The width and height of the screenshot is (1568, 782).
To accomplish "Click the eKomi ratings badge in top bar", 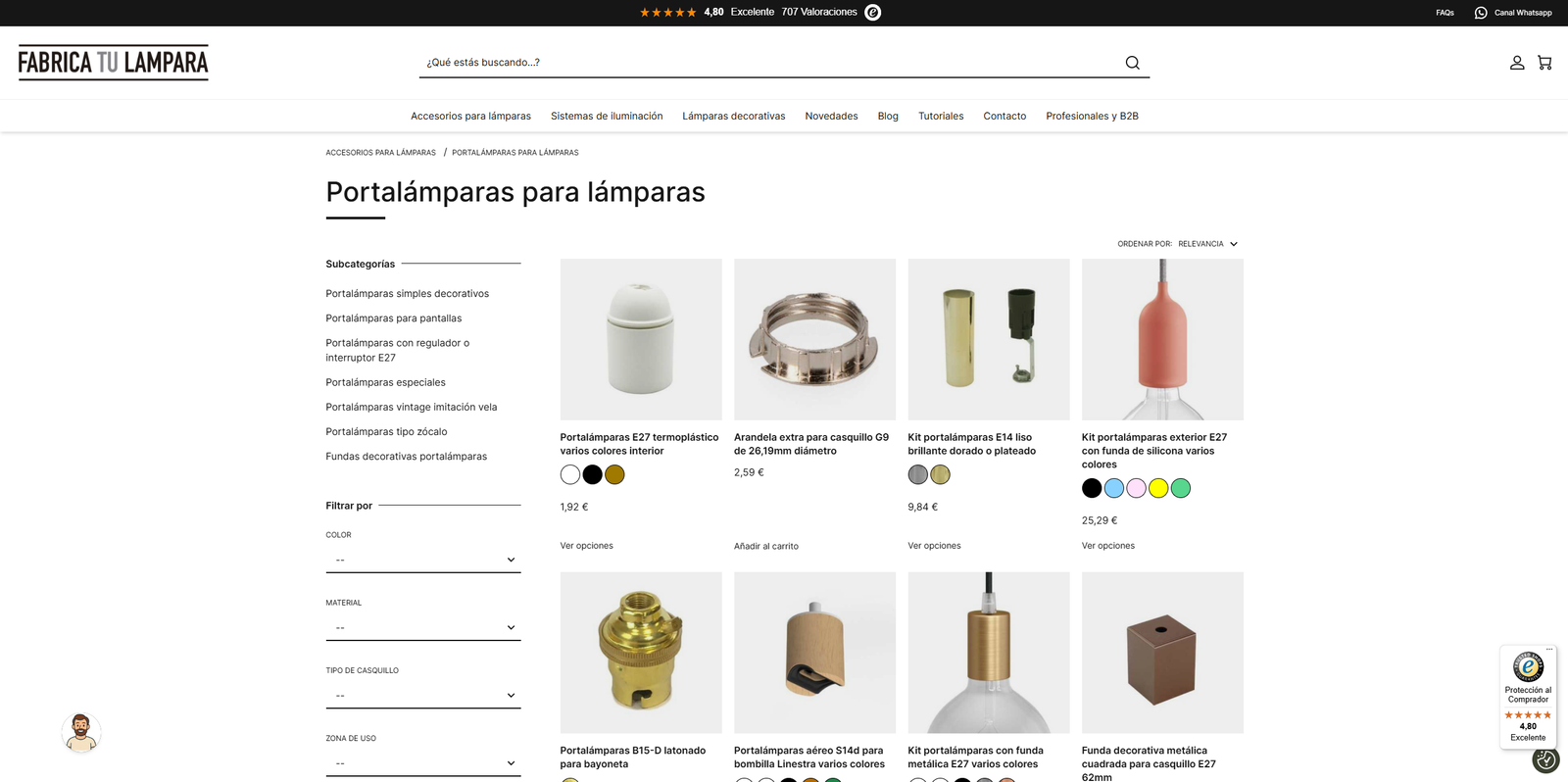I will tap(872, 13).
